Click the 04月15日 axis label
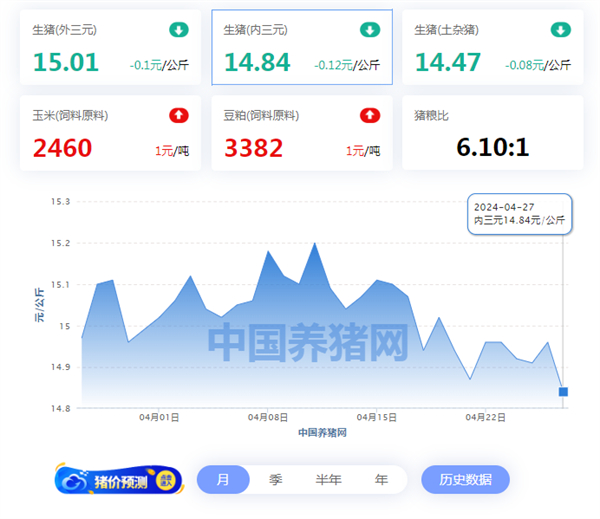600x519 pixels. coord(377,417)
